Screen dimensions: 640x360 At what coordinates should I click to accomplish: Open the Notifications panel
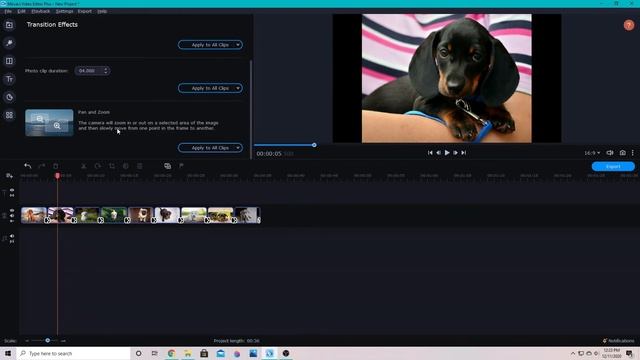(x=618, y=341)
